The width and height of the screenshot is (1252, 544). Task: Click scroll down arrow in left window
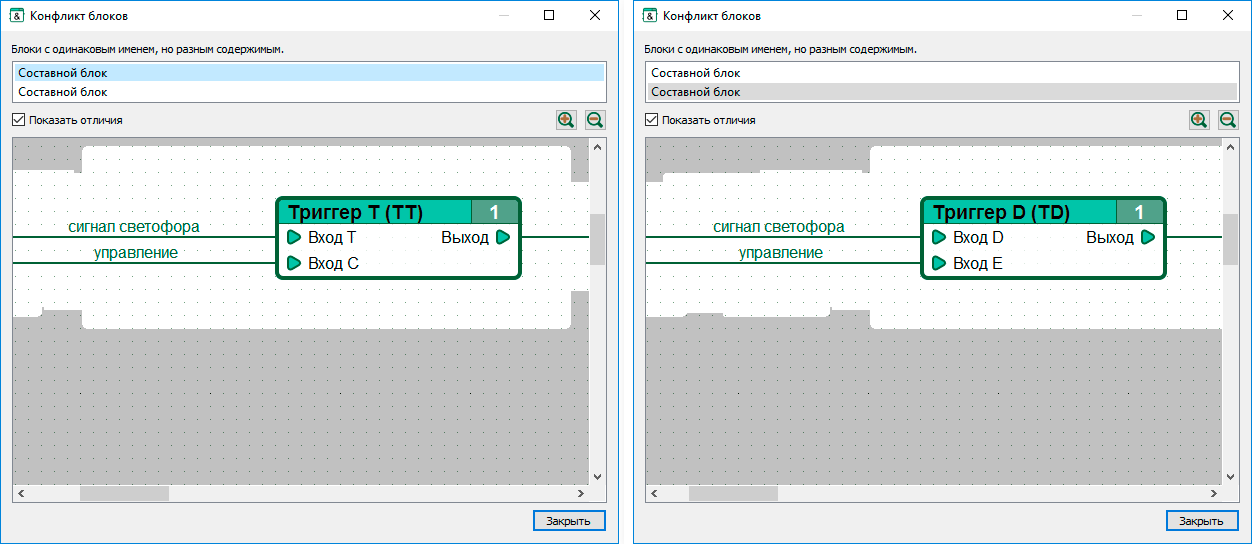click(x=598, y=477)
